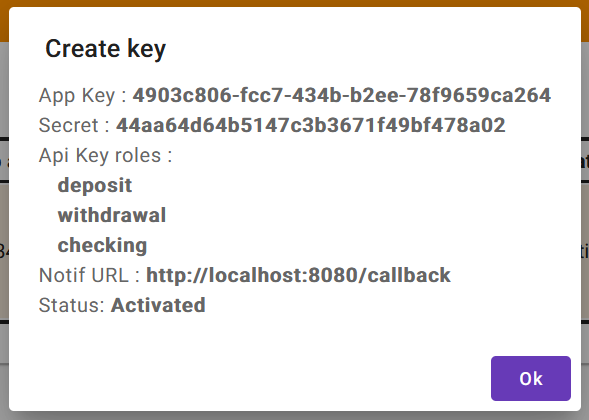Confirm the dialog with the Ok button
The width and height of the screenshot is (589, 420).
coord(530,378)
